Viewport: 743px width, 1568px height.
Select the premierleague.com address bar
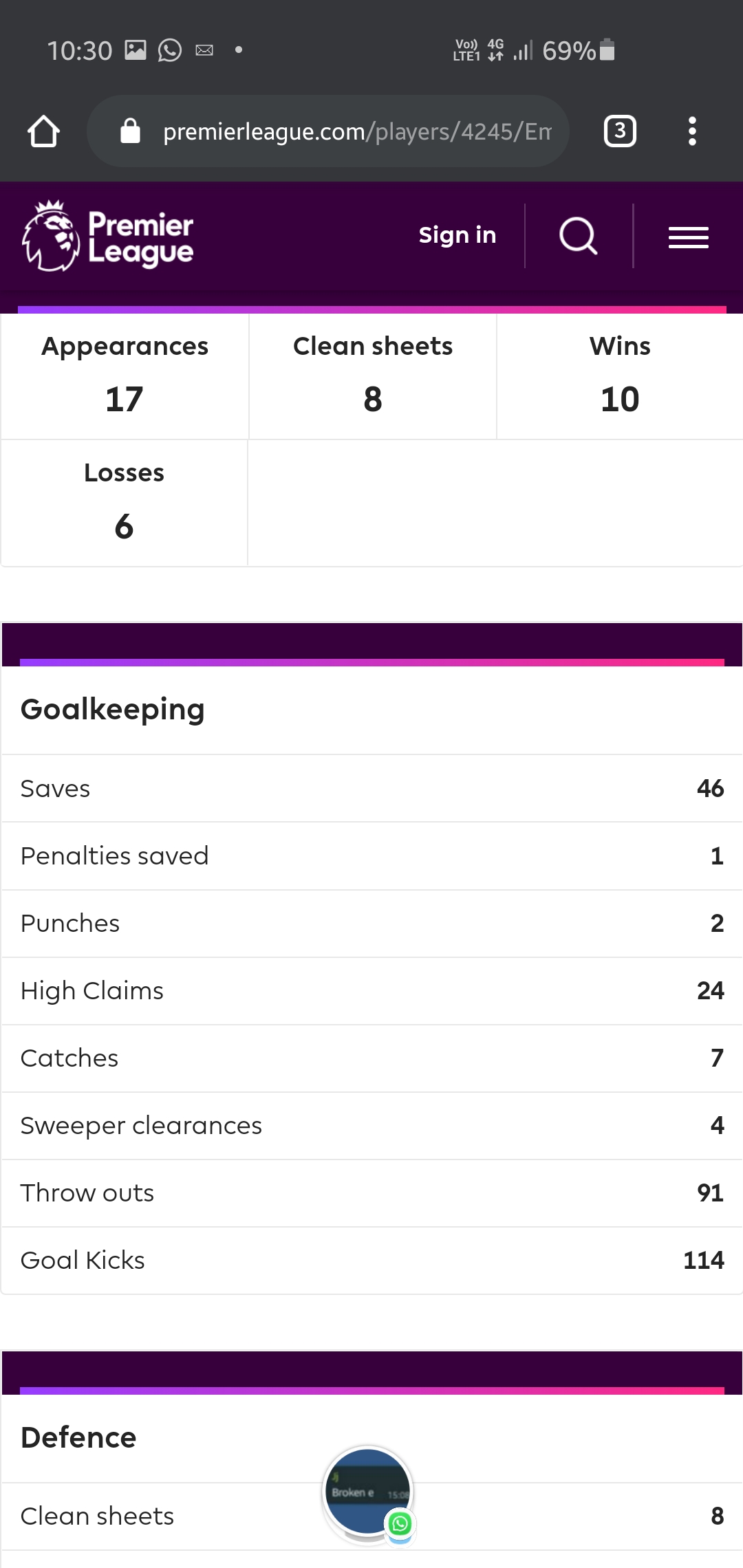click(x=328, y=131)
